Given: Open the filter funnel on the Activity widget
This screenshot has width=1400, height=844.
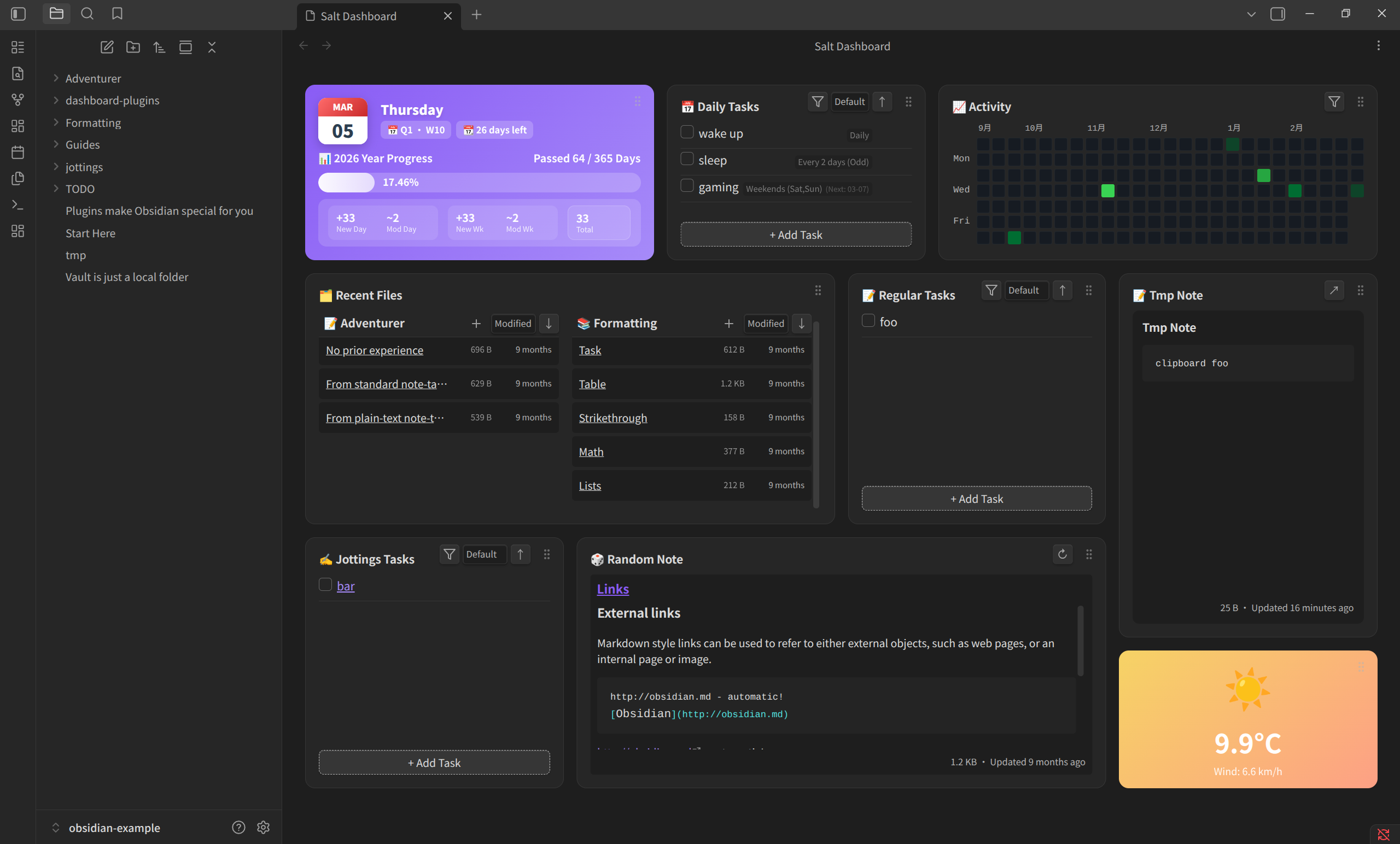Looking at the screenshot, I should click(1334, 102).
